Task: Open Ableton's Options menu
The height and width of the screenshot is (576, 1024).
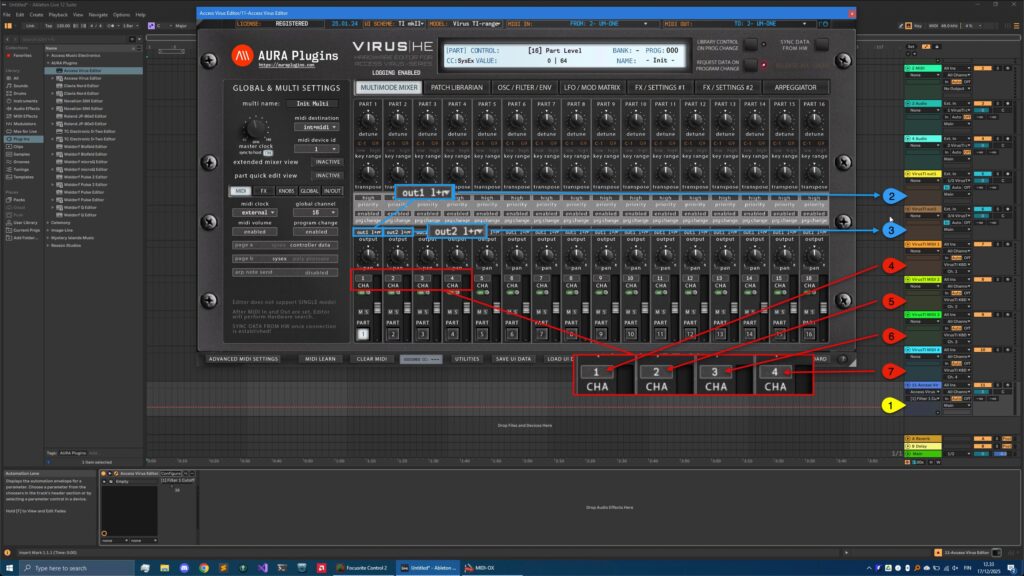Action: (x=121, y=14)
